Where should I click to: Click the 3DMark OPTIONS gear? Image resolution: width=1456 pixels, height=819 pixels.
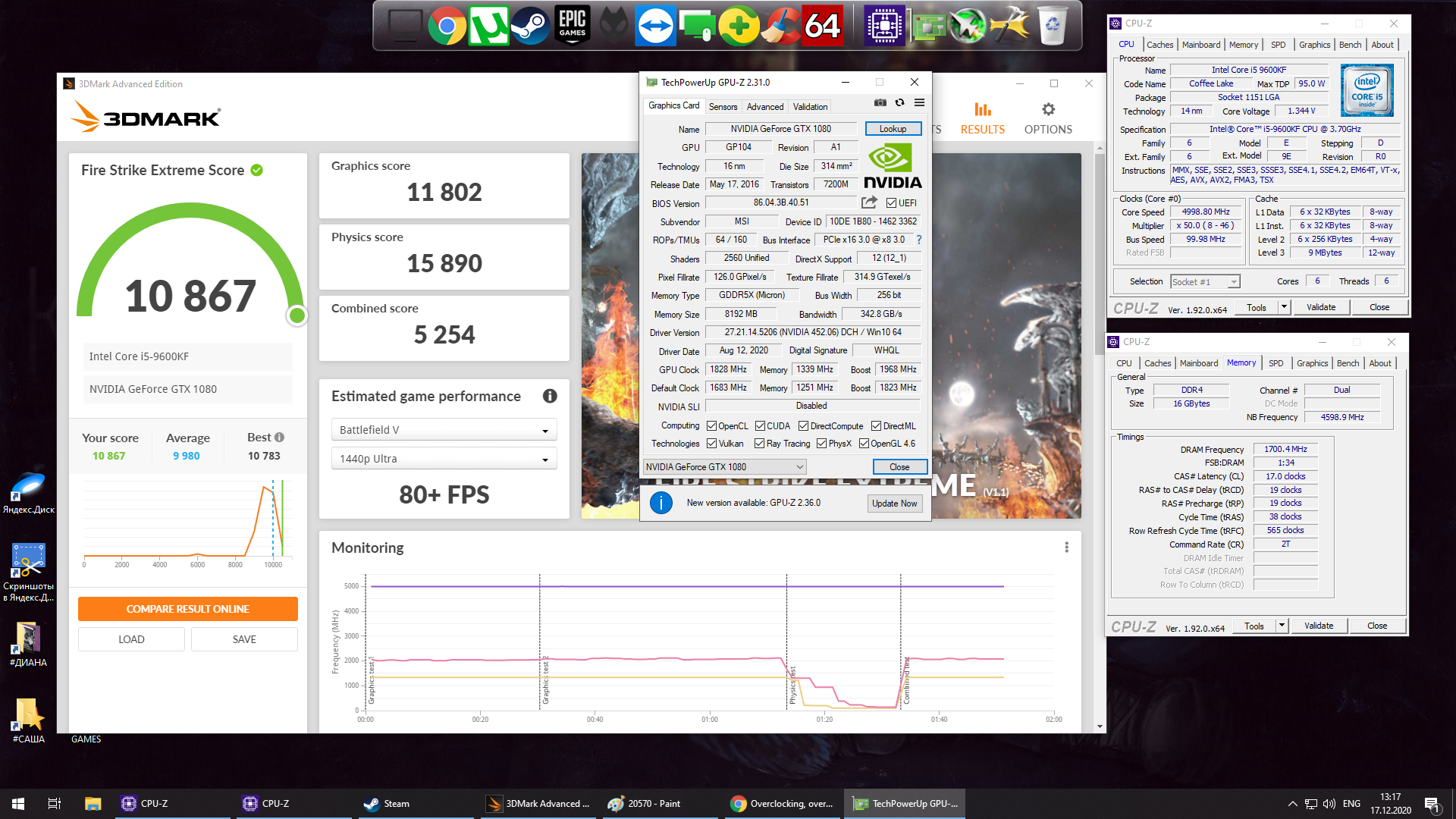[x=1048, y=119]
